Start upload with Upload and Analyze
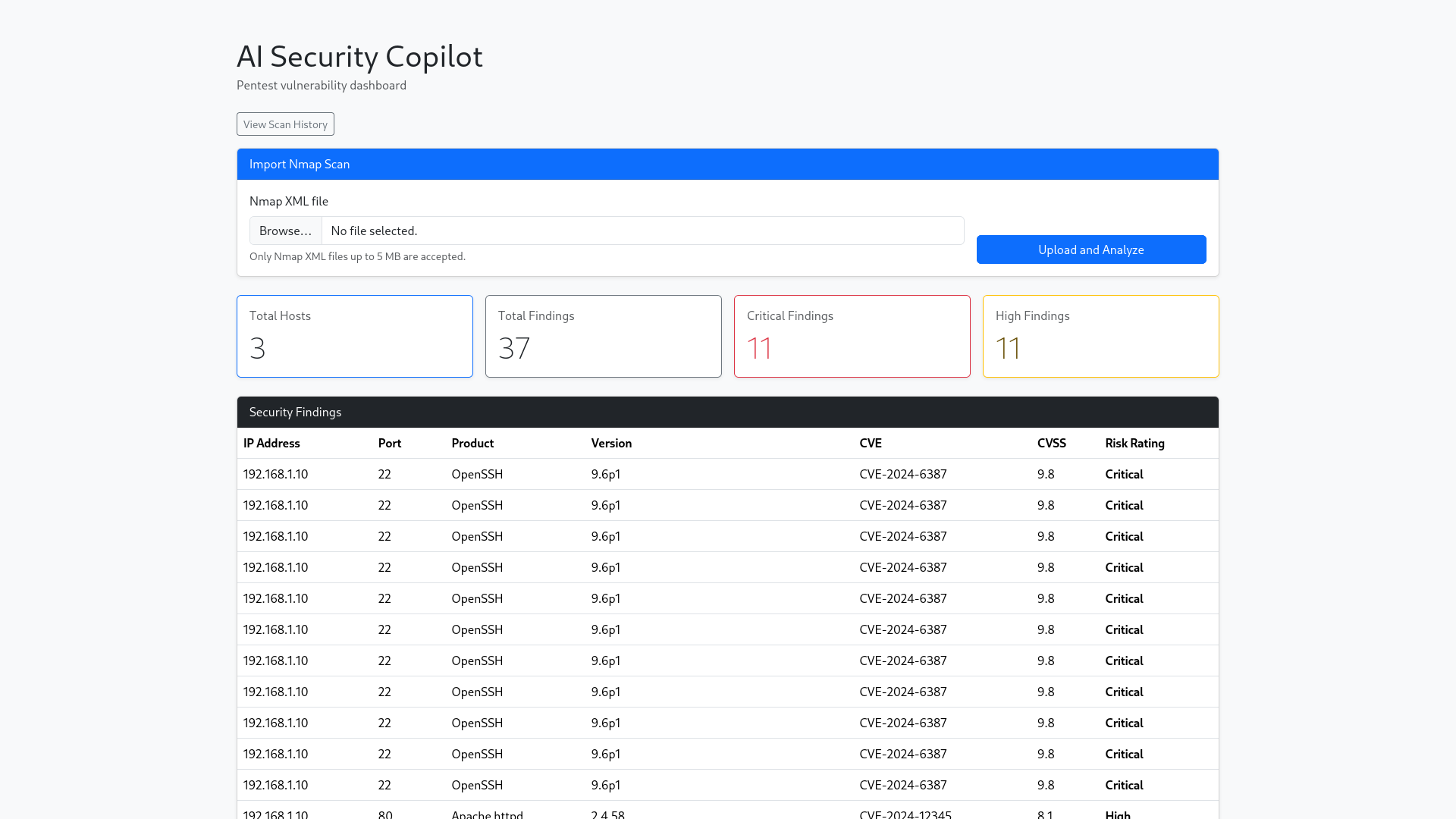The width and height of the screenshot is (1456, 819). click(1091, 249)
